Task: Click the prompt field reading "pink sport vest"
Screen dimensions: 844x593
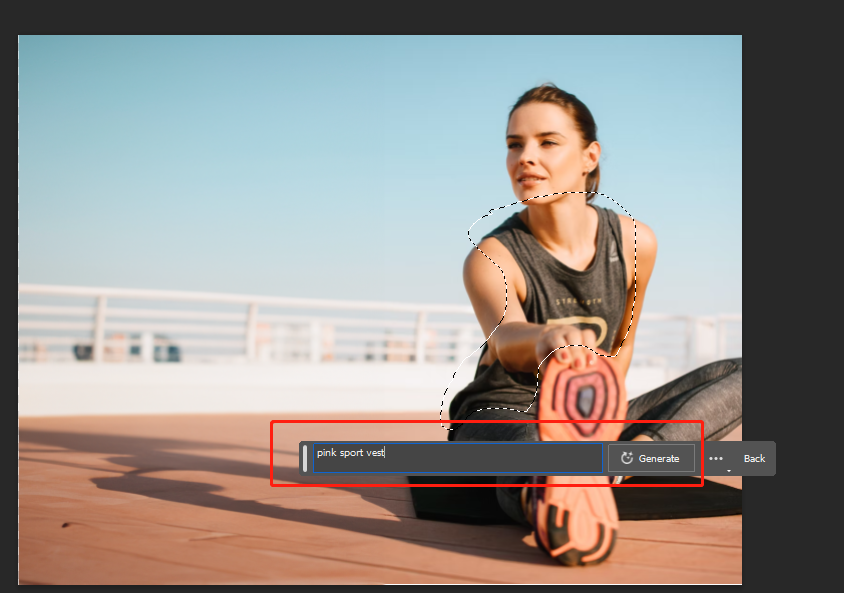Action: [458, 458]
